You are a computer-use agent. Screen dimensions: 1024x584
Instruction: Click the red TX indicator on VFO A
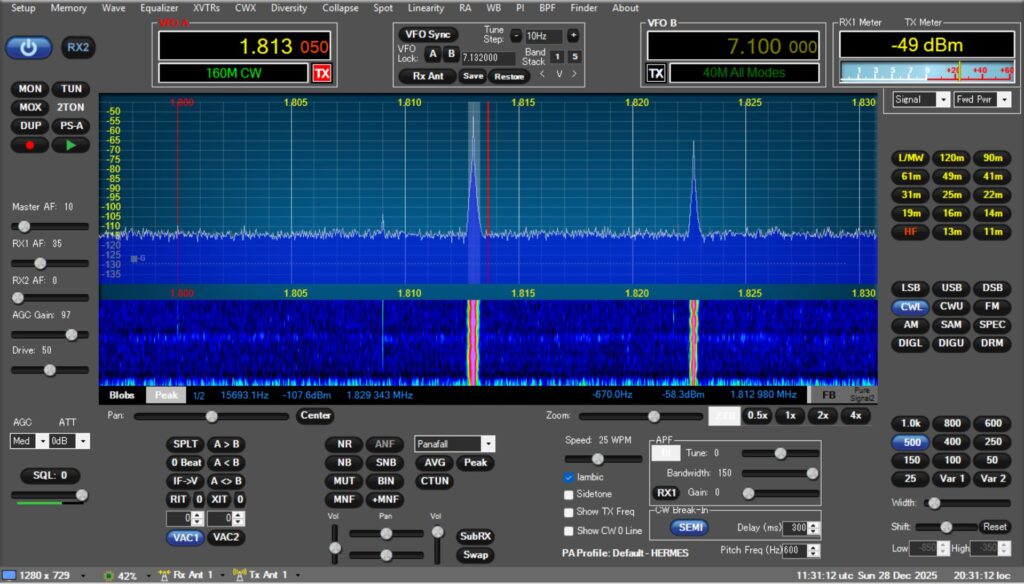point(321,73)
